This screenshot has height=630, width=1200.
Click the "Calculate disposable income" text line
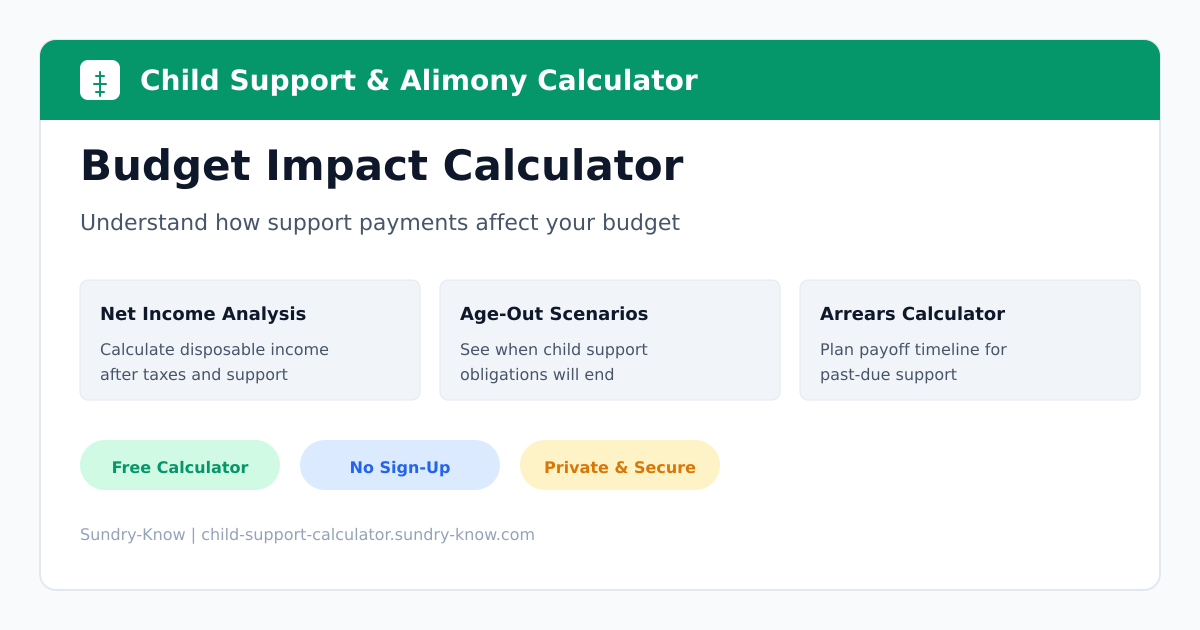[214, 350]
